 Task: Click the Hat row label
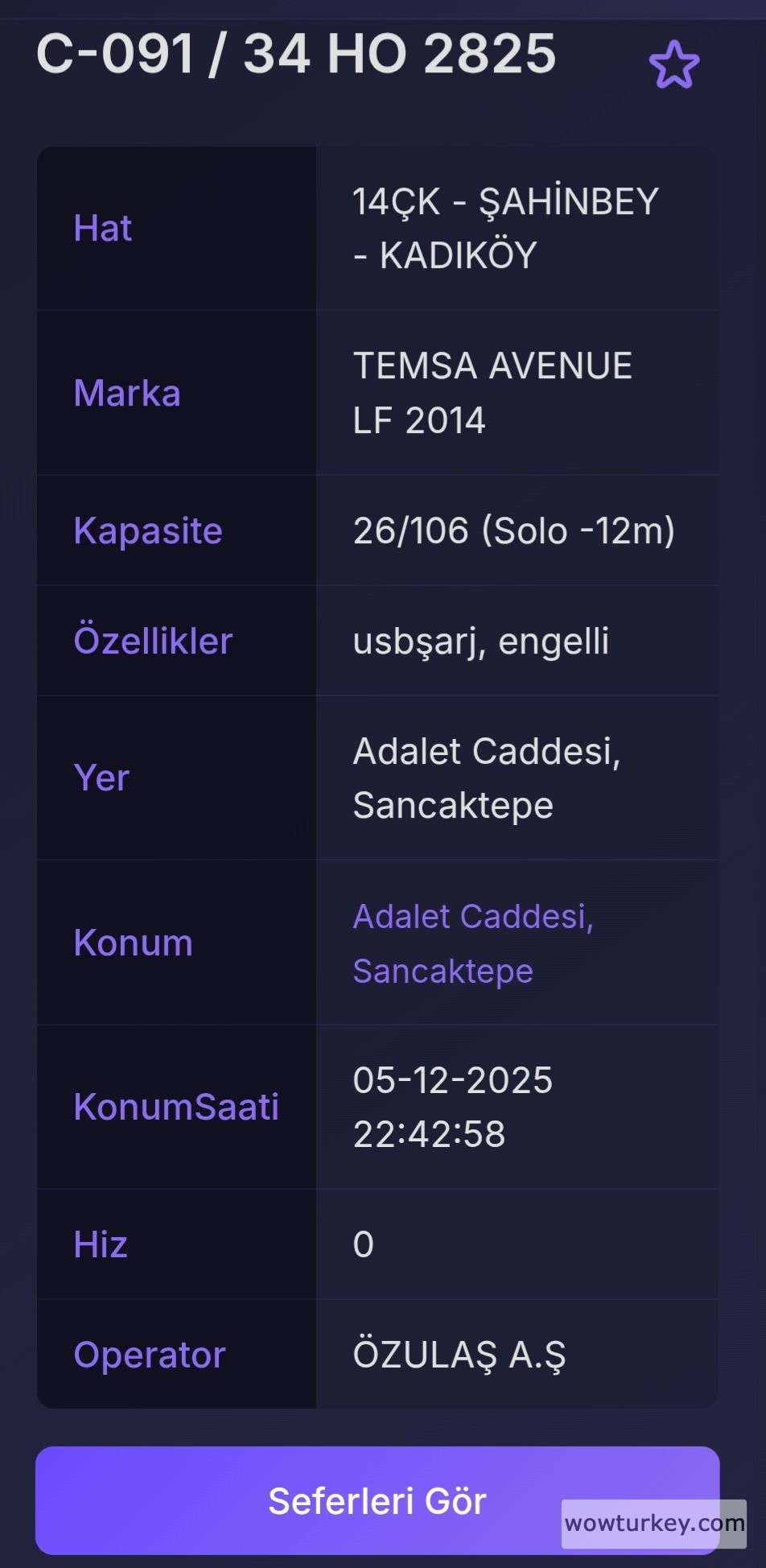(x=102, y=229)
